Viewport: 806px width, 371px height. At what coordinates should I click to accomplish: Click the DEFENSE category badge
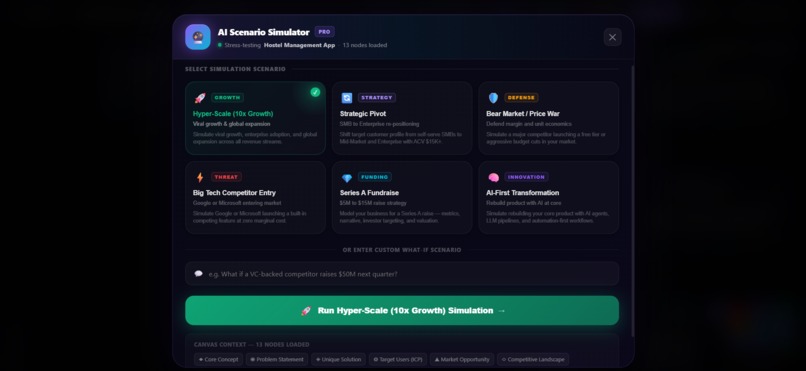point(521,98)
